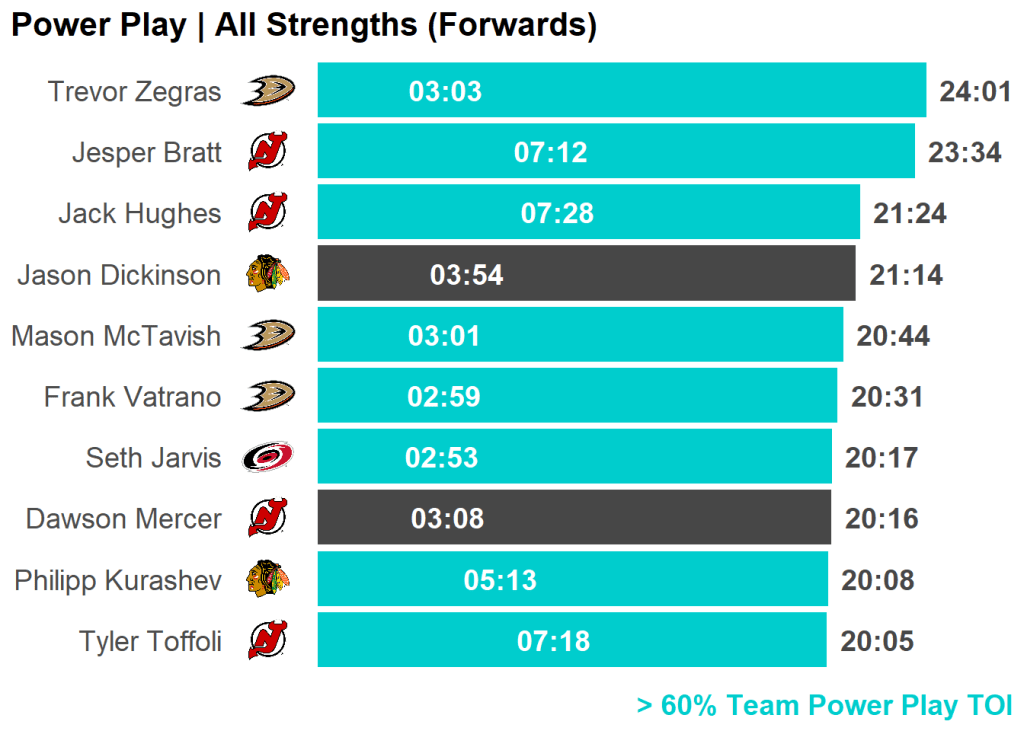
Task: Click the '> 60% Team Power Play TOI' legend
Action: (824, 705)
